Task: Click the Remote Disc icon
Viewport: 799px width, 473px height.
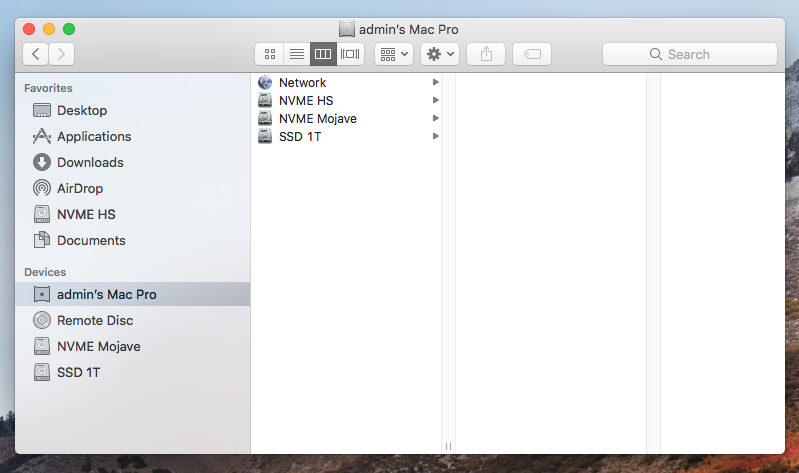Action: coord(42,321)
